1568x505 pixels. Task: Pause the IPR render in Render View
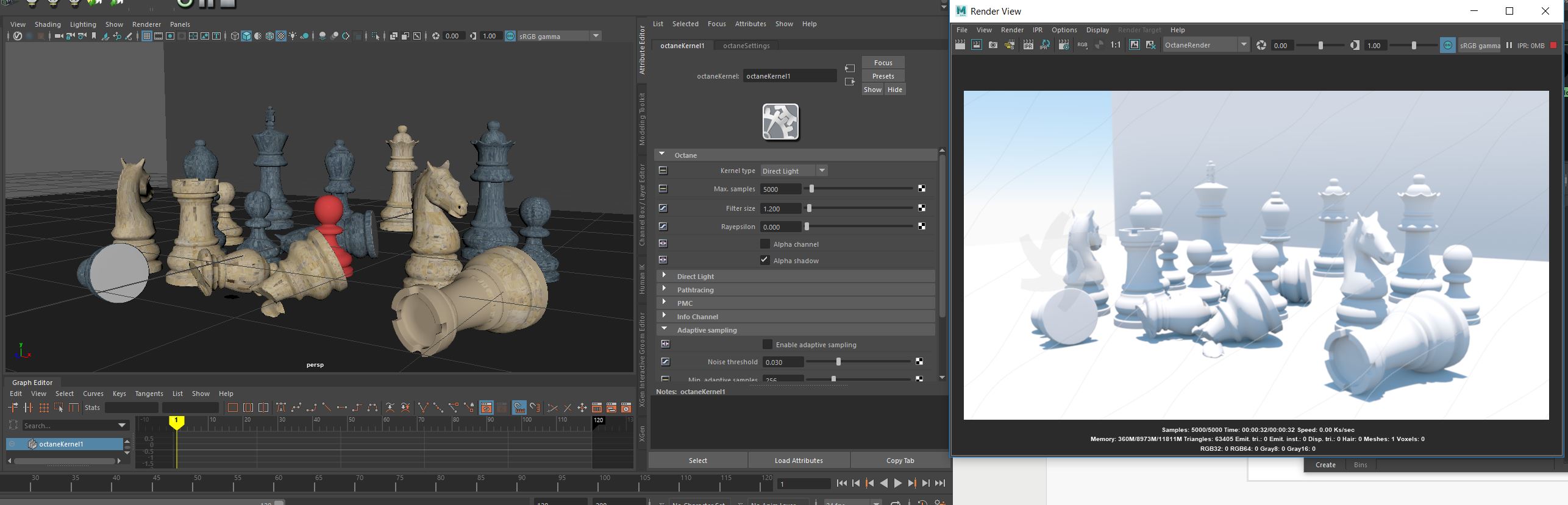coord(1509,45)
